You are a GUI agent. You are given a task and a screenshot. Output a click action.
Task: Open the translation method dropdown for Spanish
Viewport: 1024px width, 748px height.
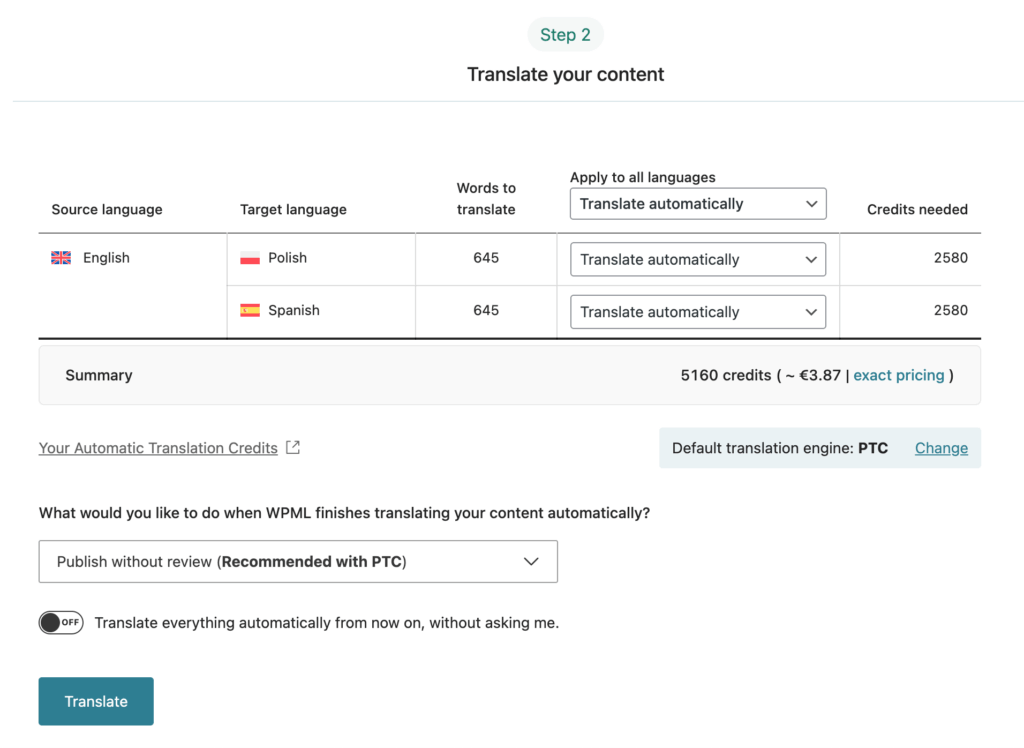697,311
